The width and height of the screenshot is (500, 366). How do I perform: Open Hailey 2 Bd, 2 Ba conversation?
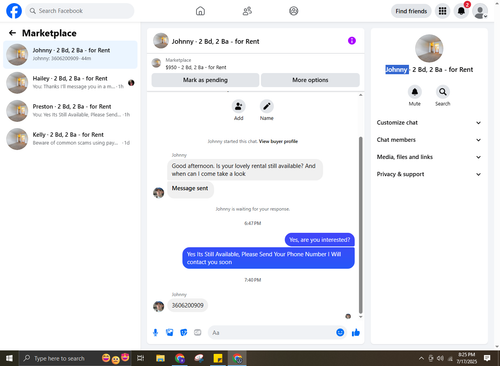(70, 83)
